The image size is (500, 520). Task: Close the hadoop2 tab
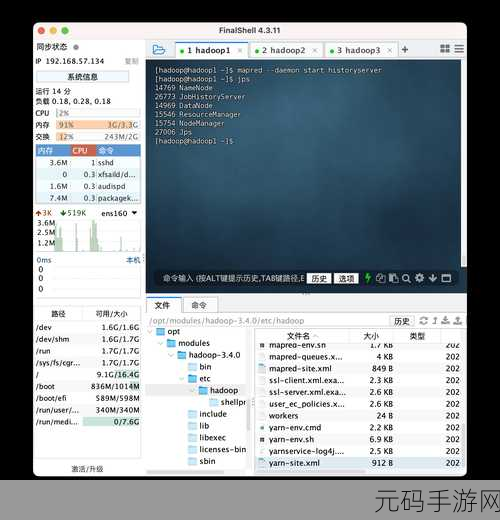click(315, 50)
